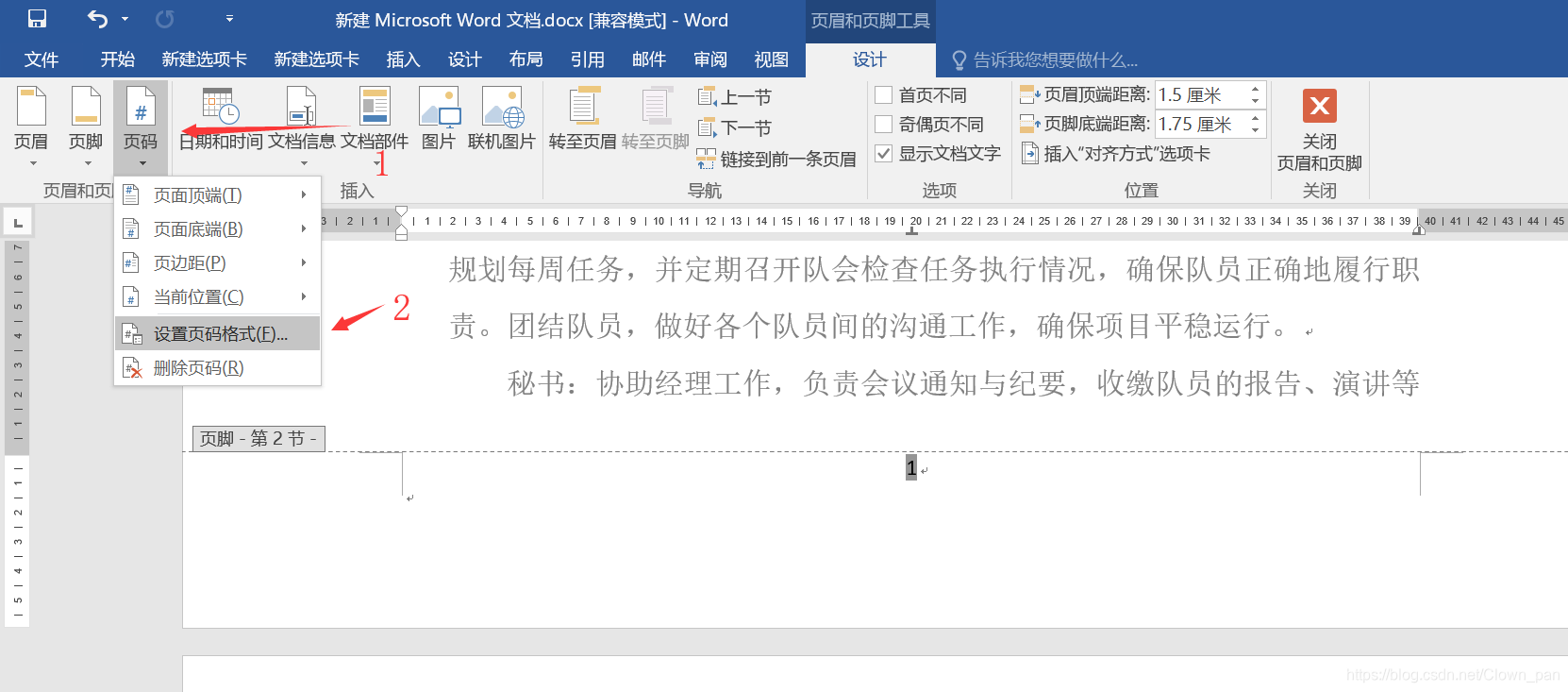Image resolution: width=1568 pixels, height=692 pixels.
Task: Click the Undo arrow icon
Action: 97,19
